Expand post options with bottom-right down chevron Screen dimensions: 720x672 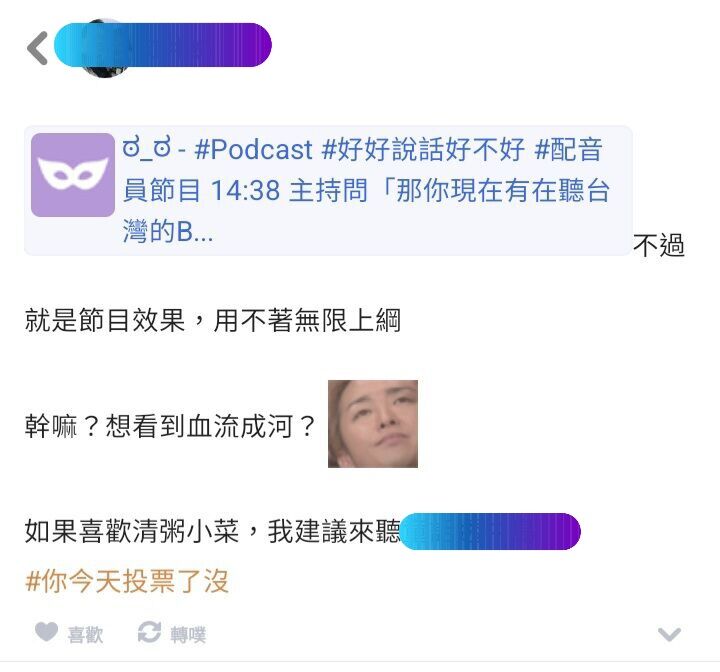pyautogui.click(x=669, y=634)
